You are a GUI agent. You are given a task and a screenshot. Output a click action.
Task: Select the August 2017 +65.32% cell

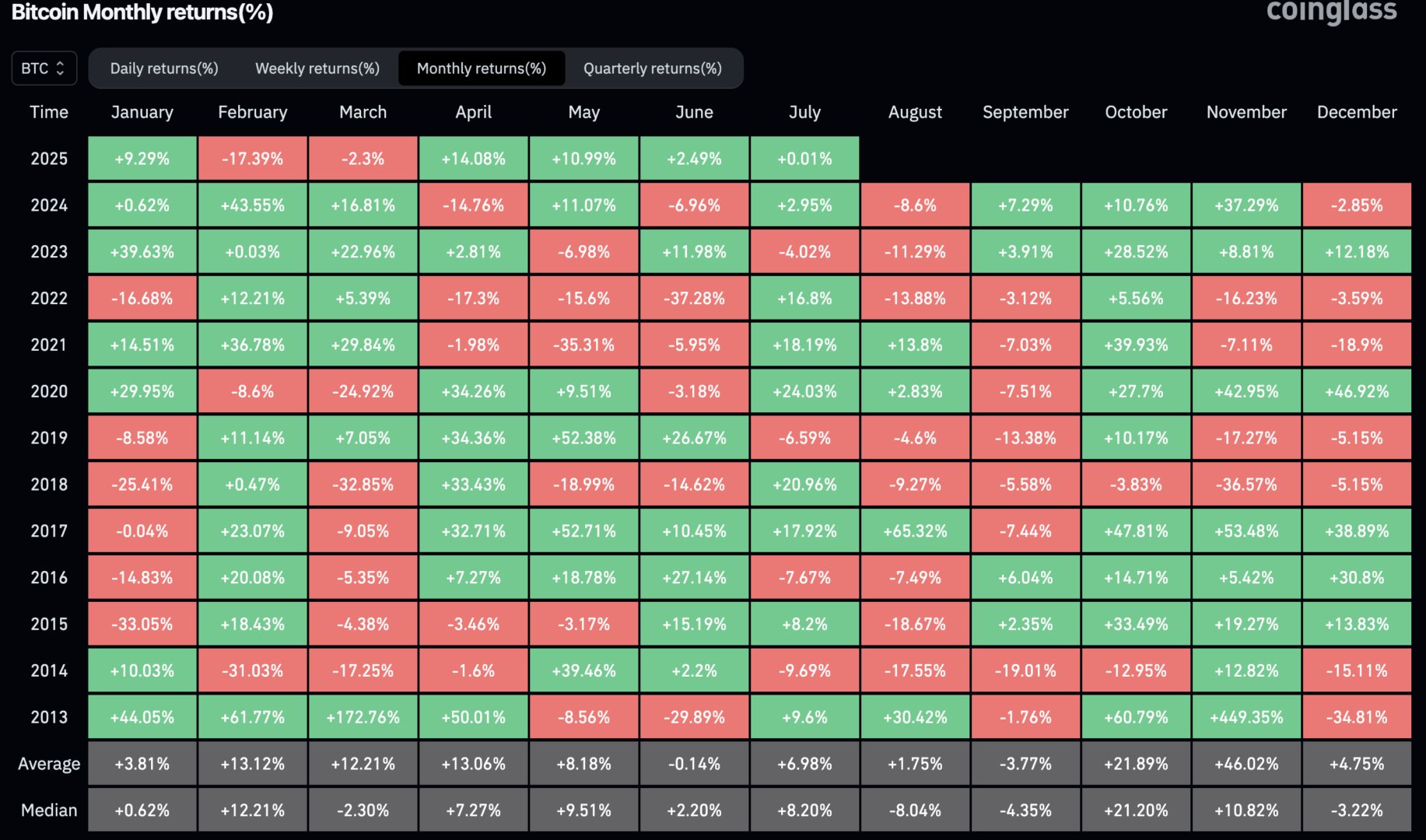click(x=915, y=531)
